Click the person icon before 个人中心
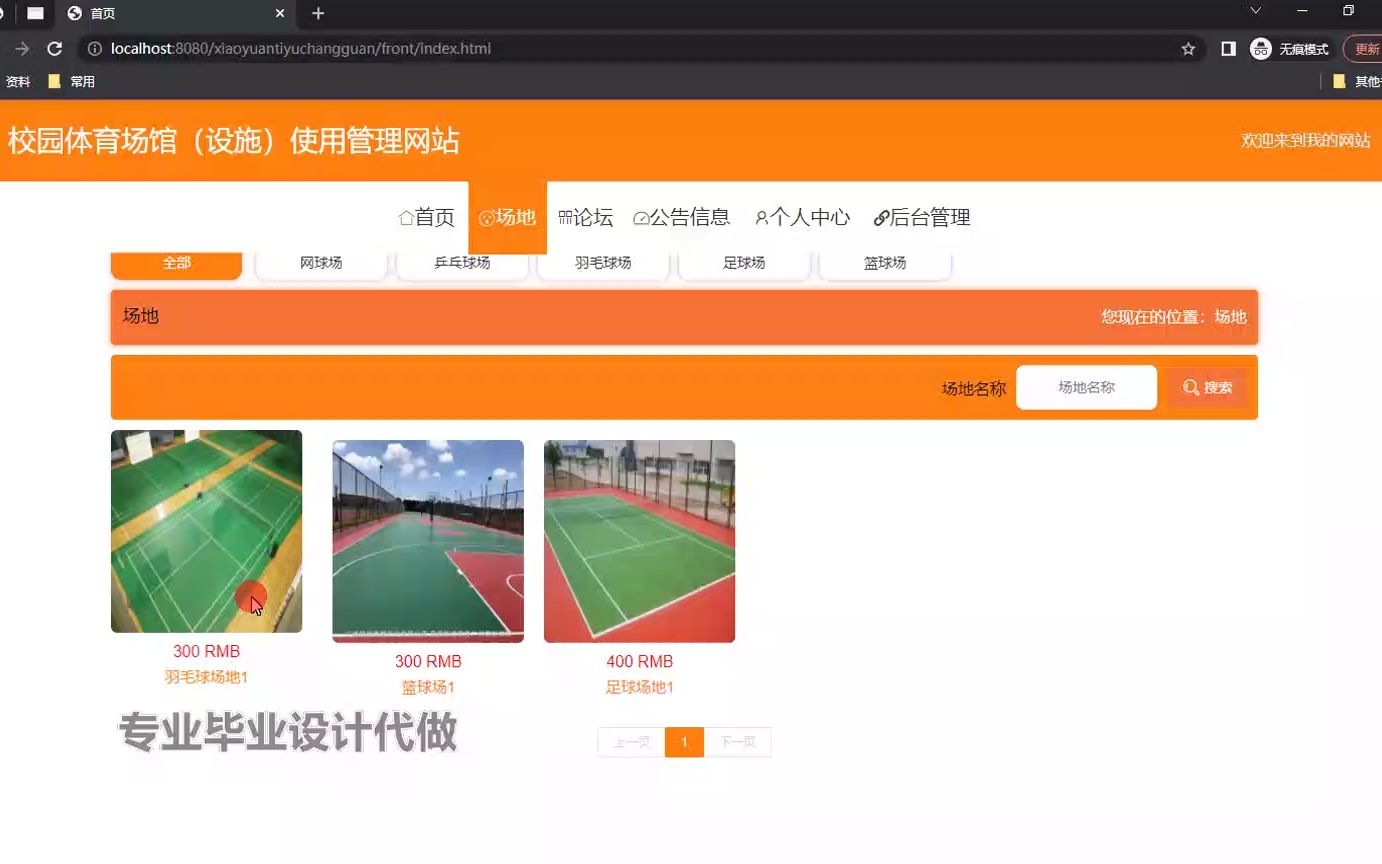1382x864 pixels. coord(763,217)
